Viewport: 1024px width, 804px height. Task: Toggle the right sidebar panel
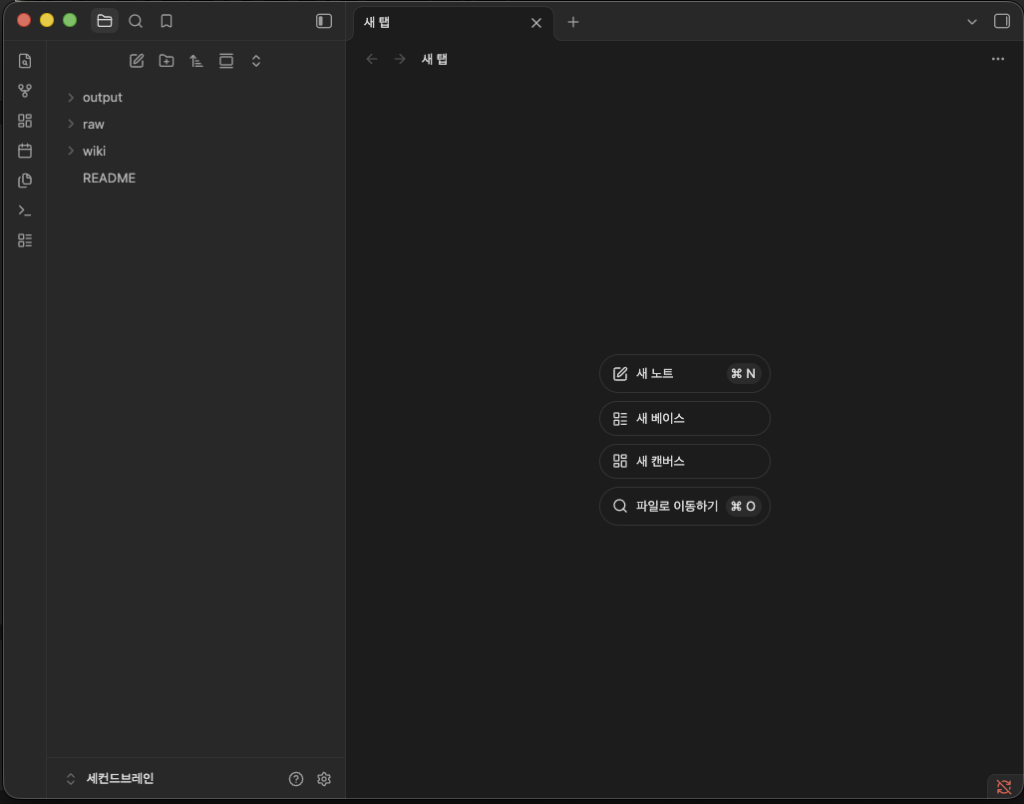[x=1002, y=21]
